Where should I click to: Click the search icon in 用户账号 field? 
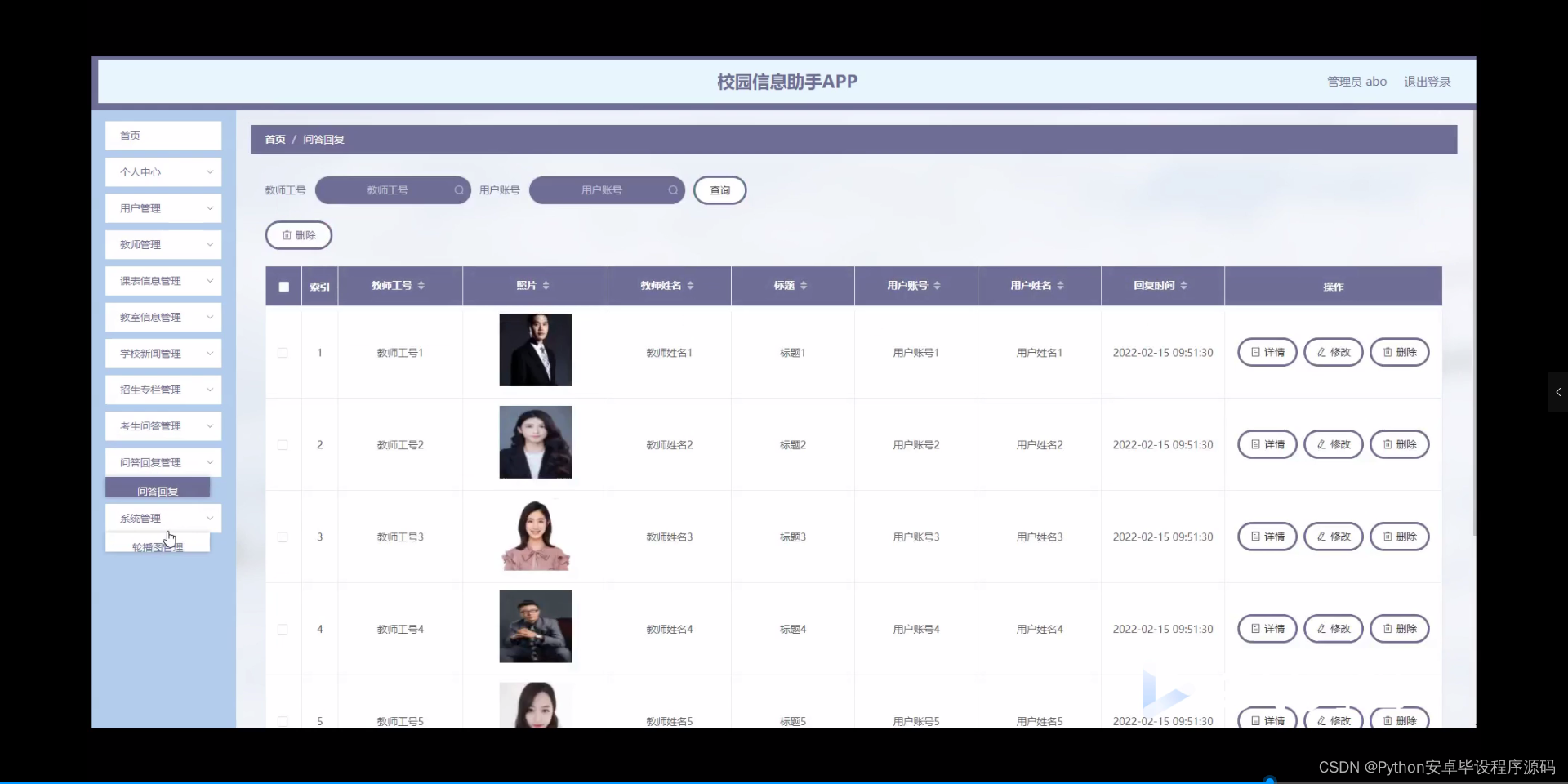point(672,190)
